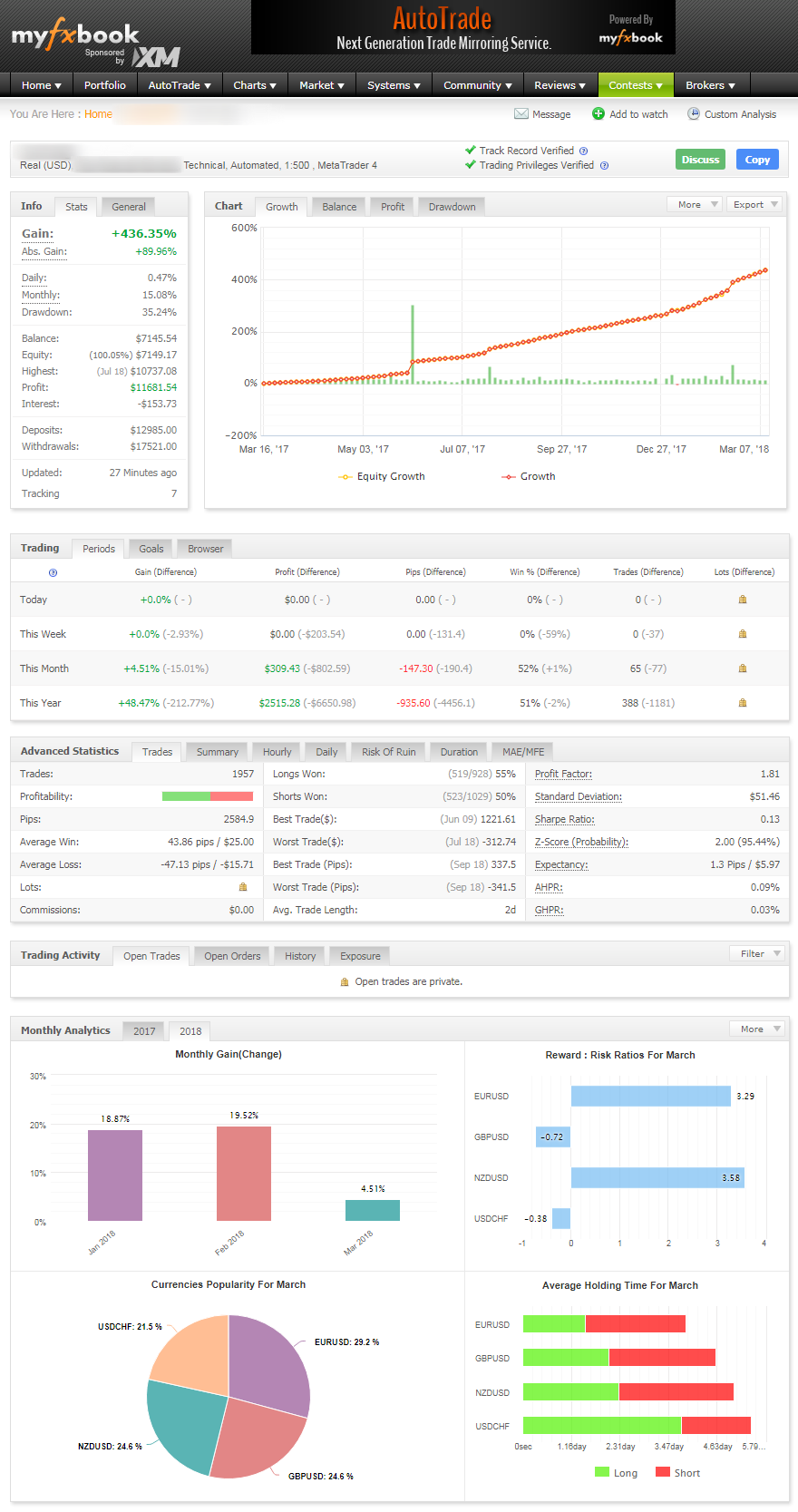Click the Feb 2018 monthly gain bar

pyautogui.click(x=243, y=1174)
